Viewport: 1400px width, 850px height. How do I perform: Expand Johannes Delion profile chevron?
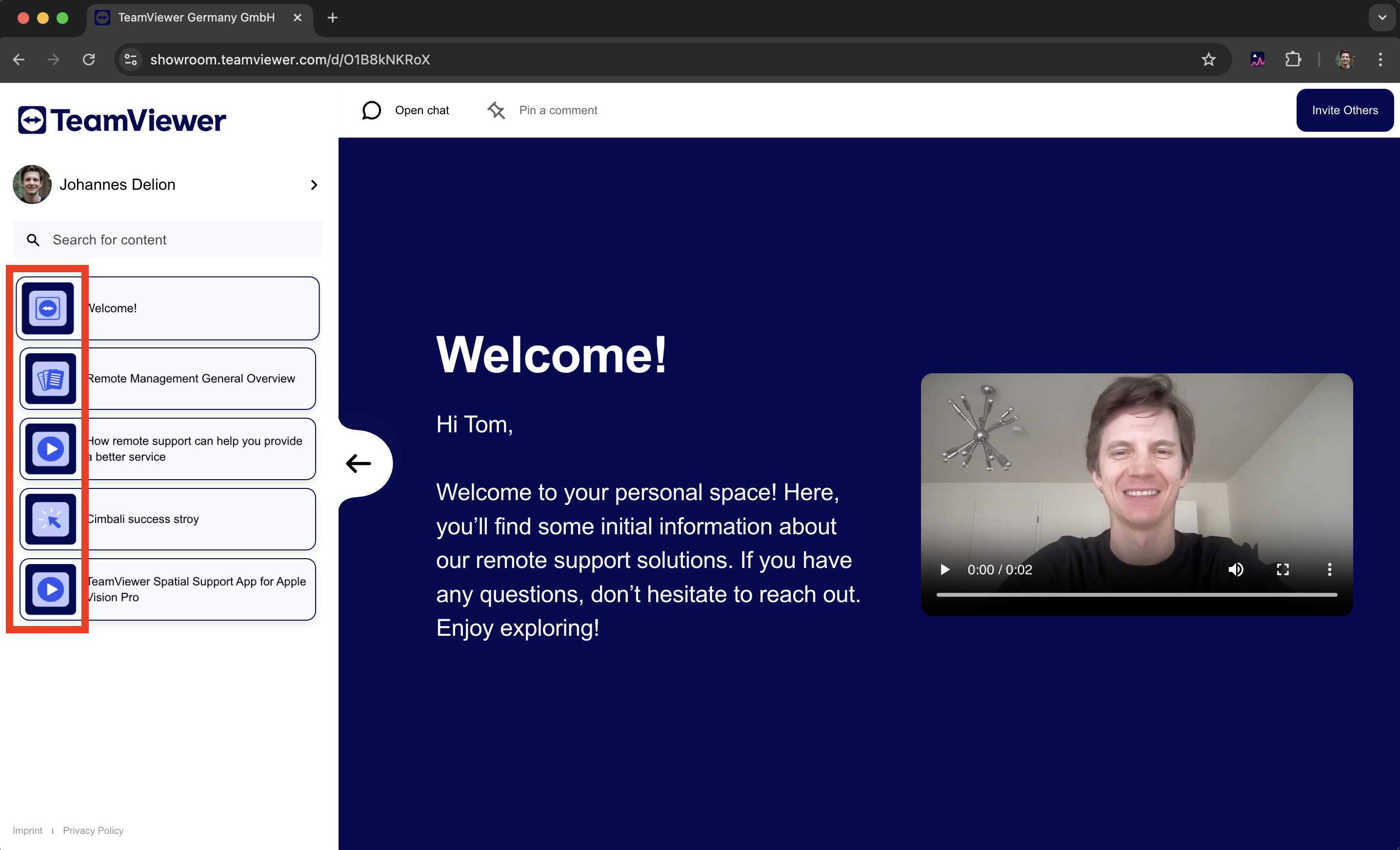(x=314, y=184)
